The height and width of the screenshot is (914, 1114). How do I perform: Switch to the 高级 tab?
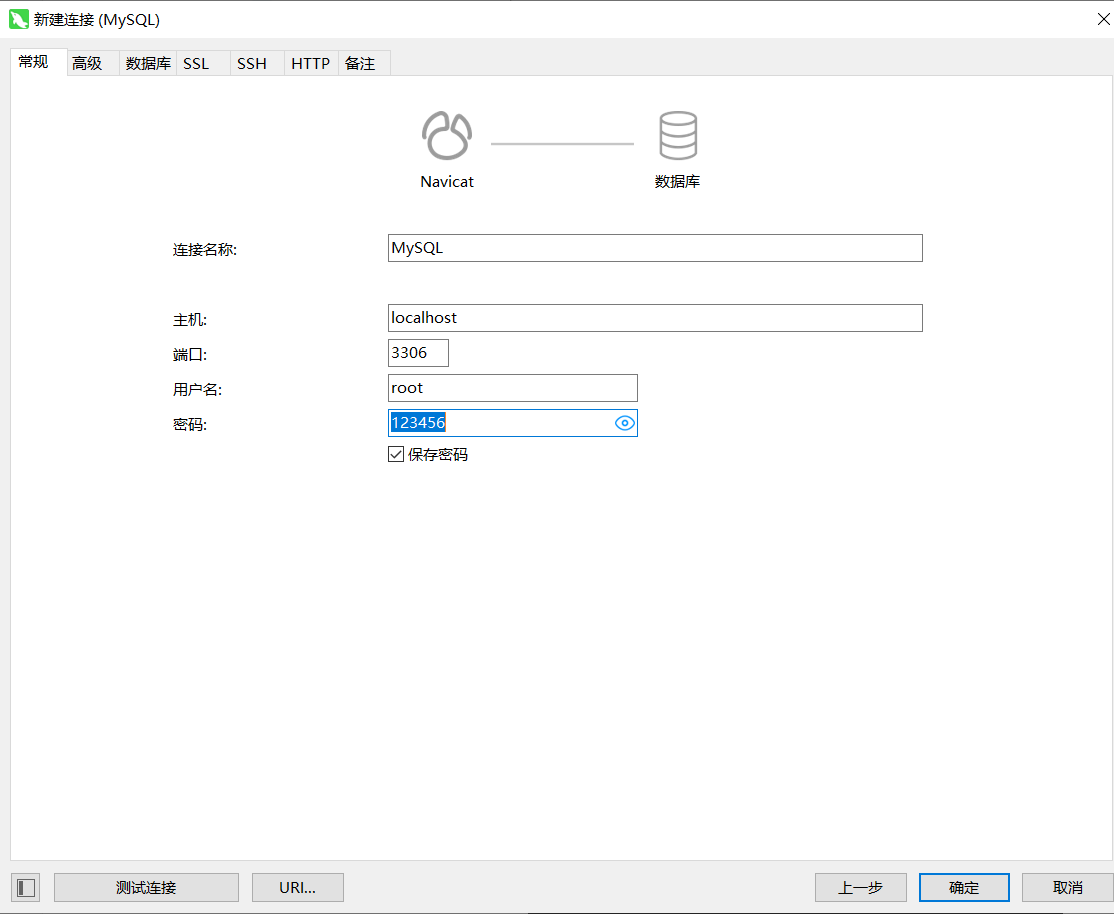87,63
